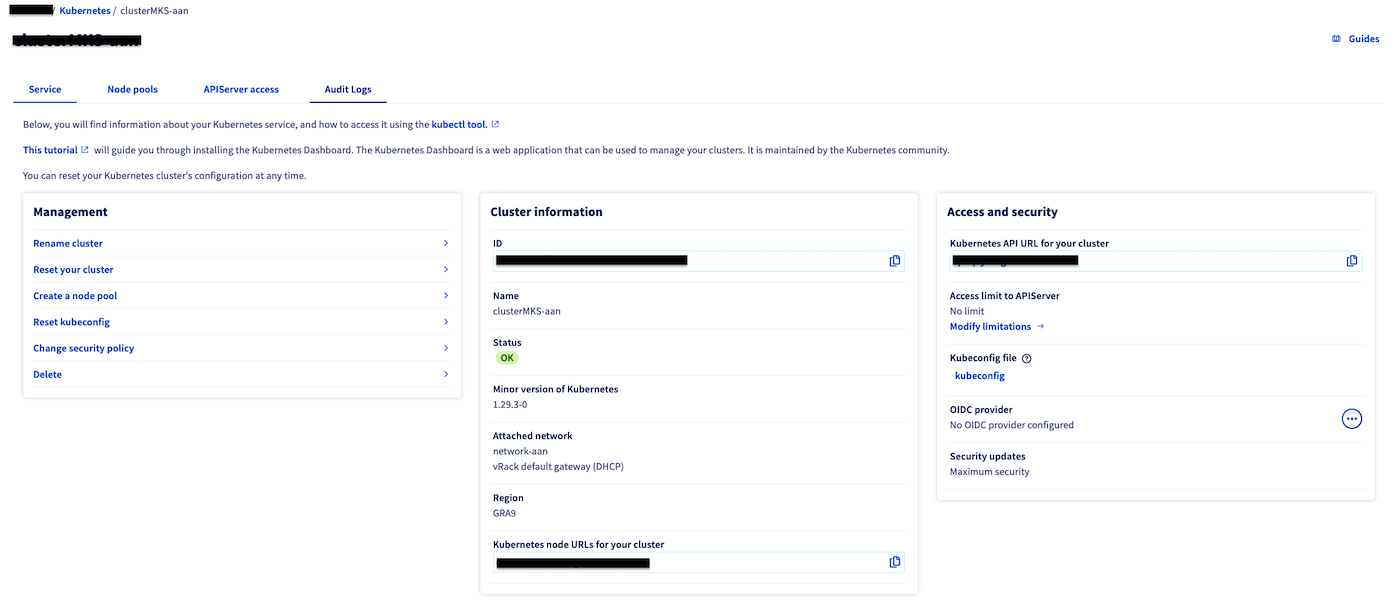Open the OIDC provider options menu
This screenshot has width=1400, height=608.
(x=1352, y=418)
